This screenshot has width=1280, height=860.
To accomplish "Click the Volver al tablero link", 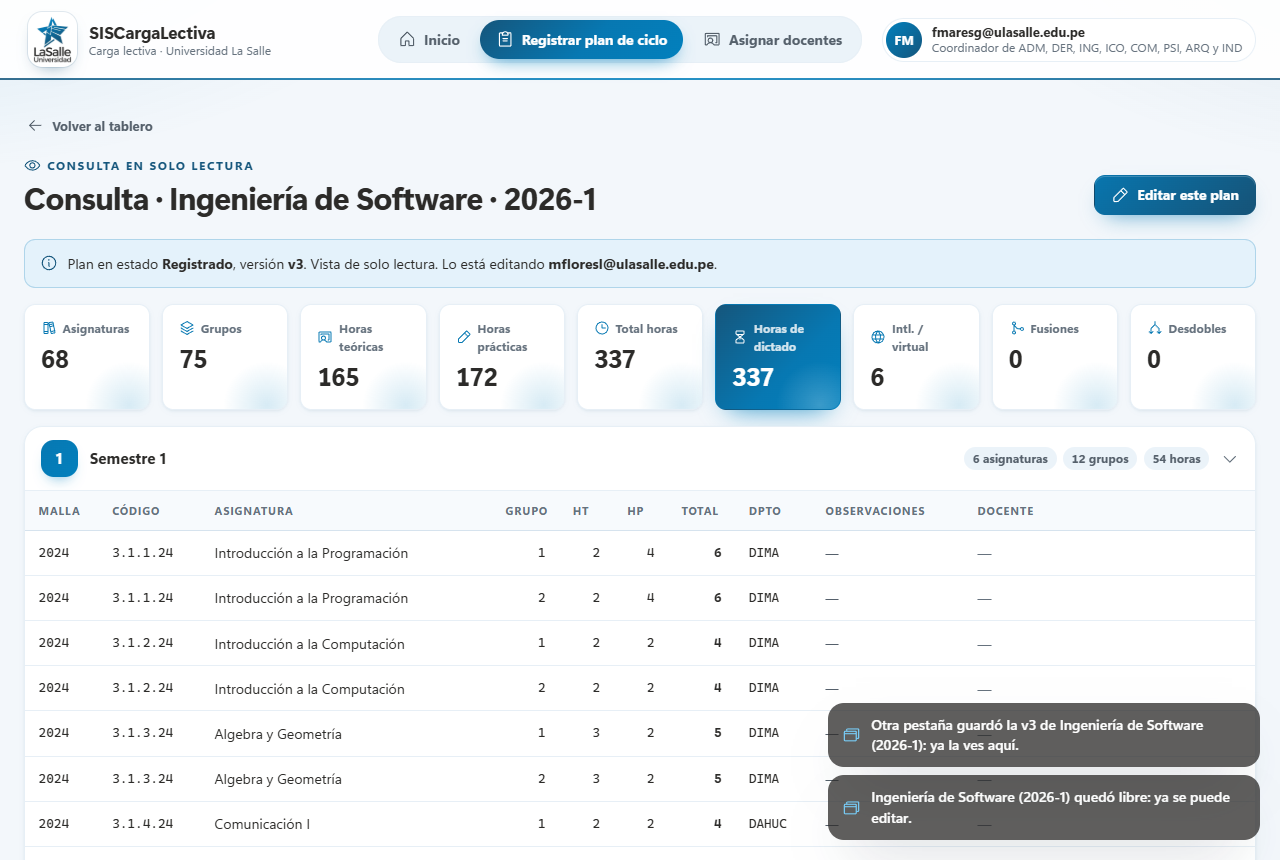I will coord(91,126).
